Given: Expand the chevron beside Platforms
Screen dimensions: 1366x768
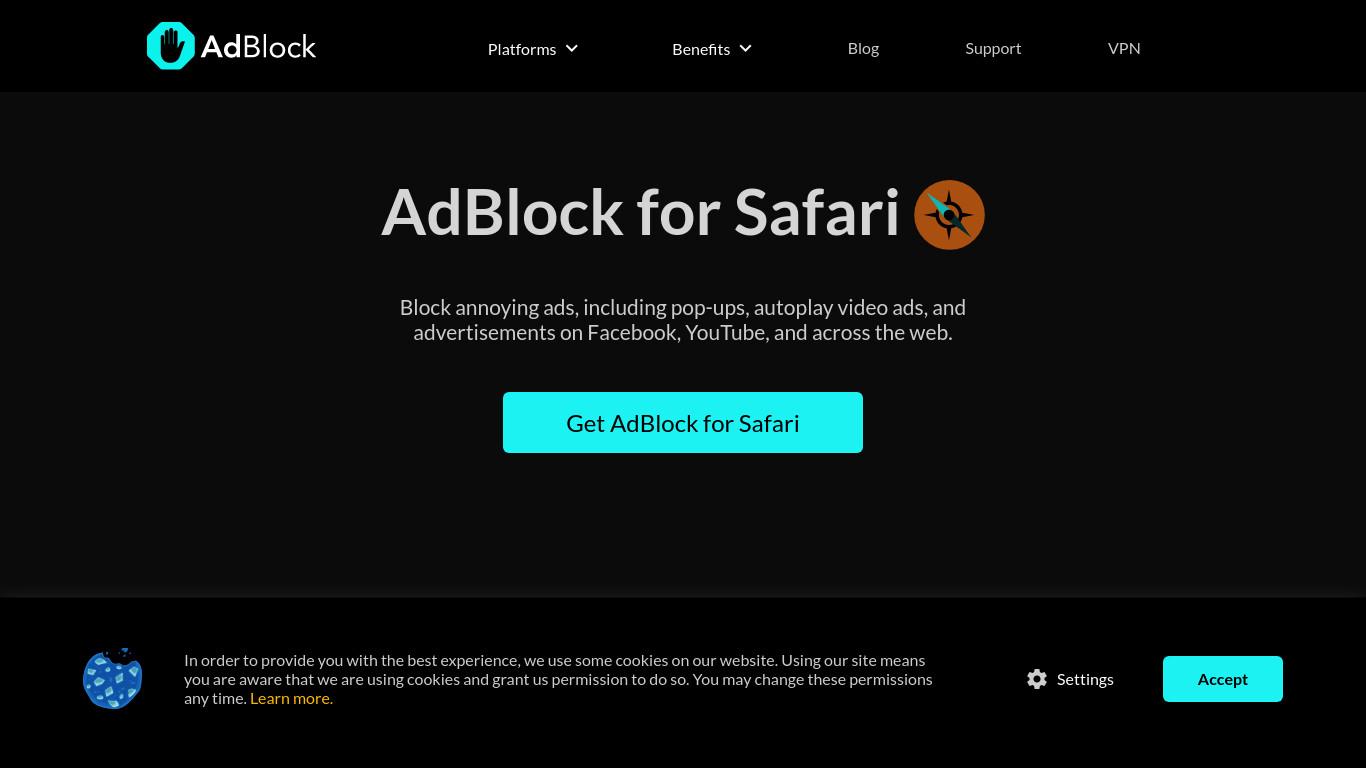Looking at the screenshot, I should click(x=572, y=48).
